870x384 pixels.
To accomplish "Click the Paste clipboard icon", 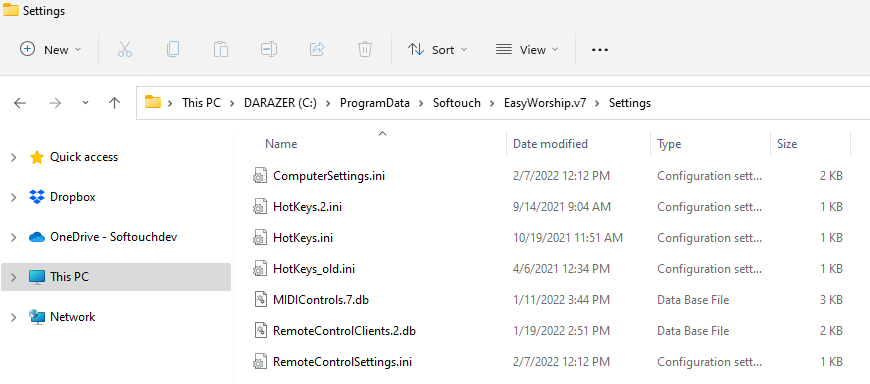I will 221,49.
